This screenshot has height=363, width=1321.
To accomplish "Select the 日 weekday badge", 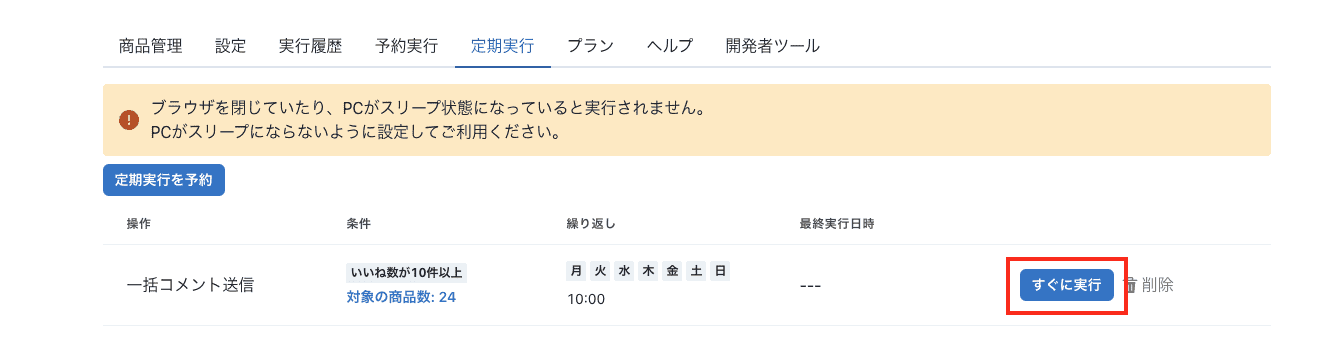I will (x=720, y=271).
